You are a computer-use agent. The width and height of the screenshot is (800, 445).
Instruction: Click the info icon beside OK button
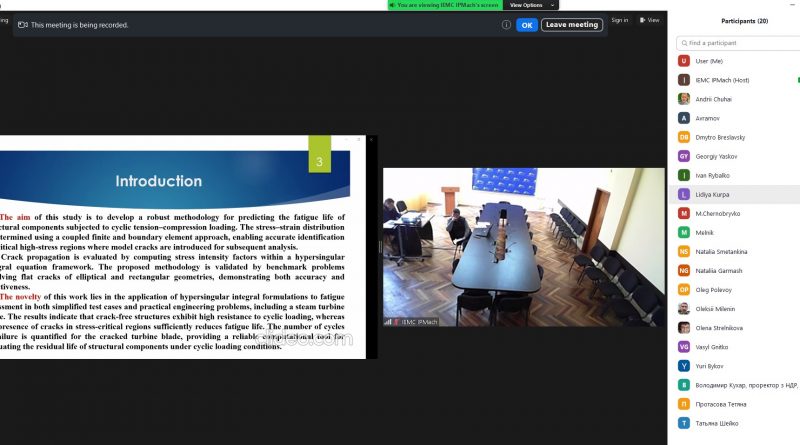tap(505, 24)
